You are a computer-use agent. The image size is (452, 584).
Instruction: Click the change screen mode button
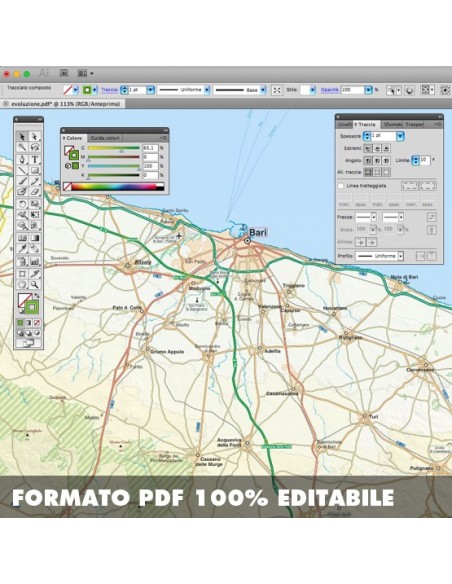pyautogui.click(x=28, y=343)
